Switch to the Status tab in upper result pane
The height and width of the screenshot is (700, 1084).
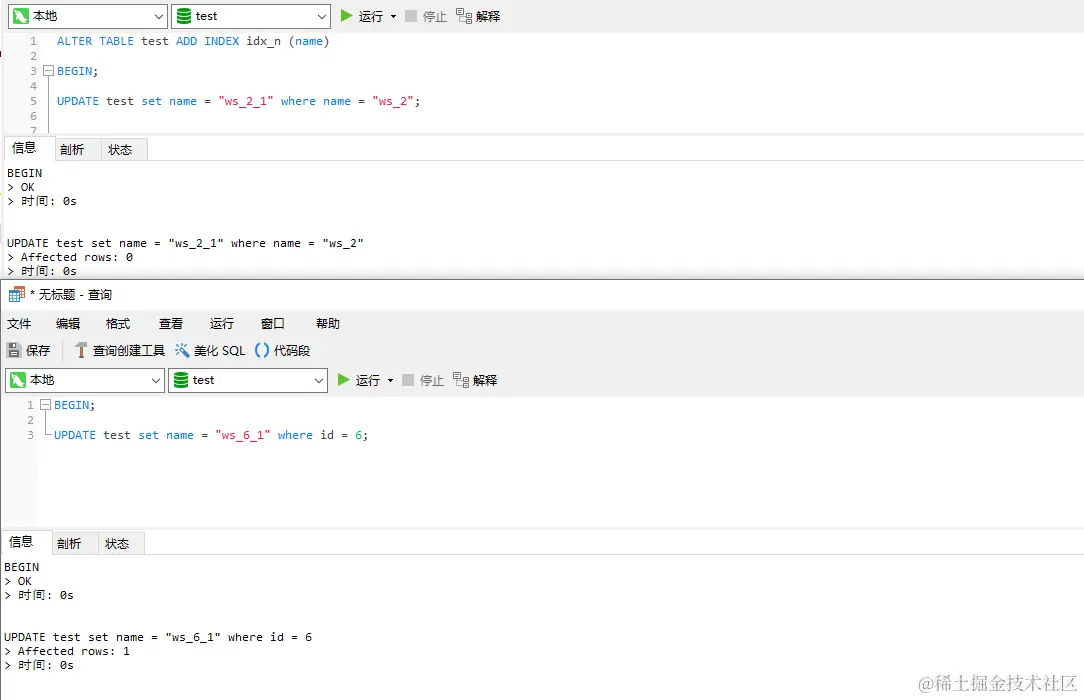pyautogui.click(x=120, y=149)
